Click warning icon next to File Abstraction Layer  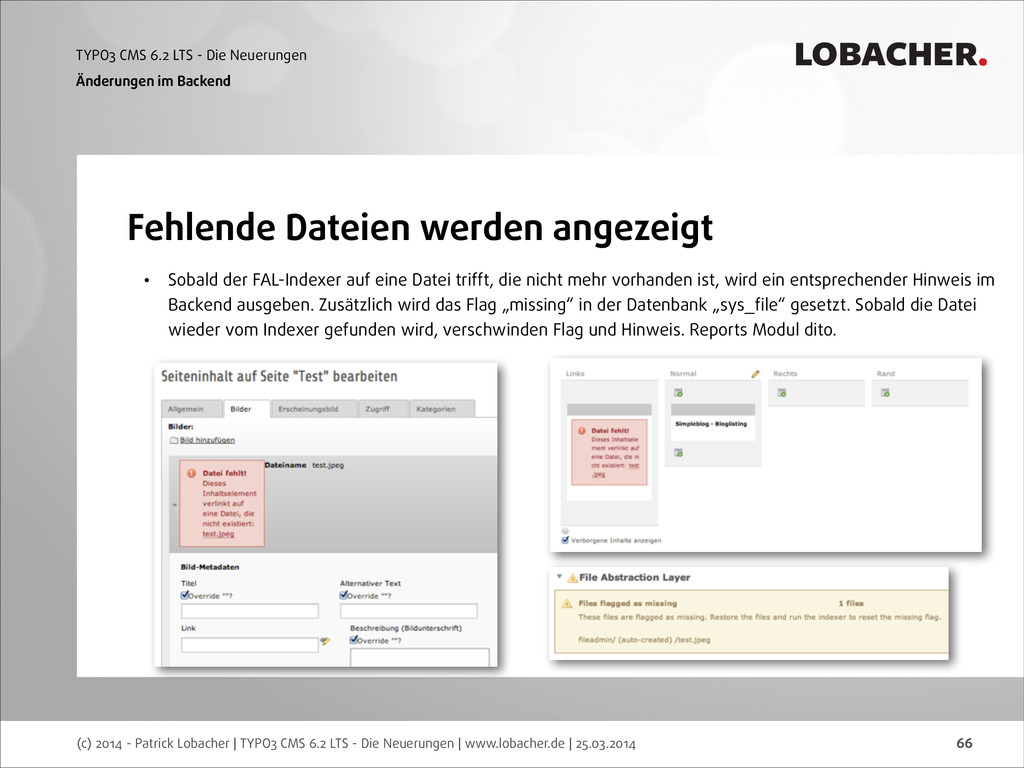572,578
